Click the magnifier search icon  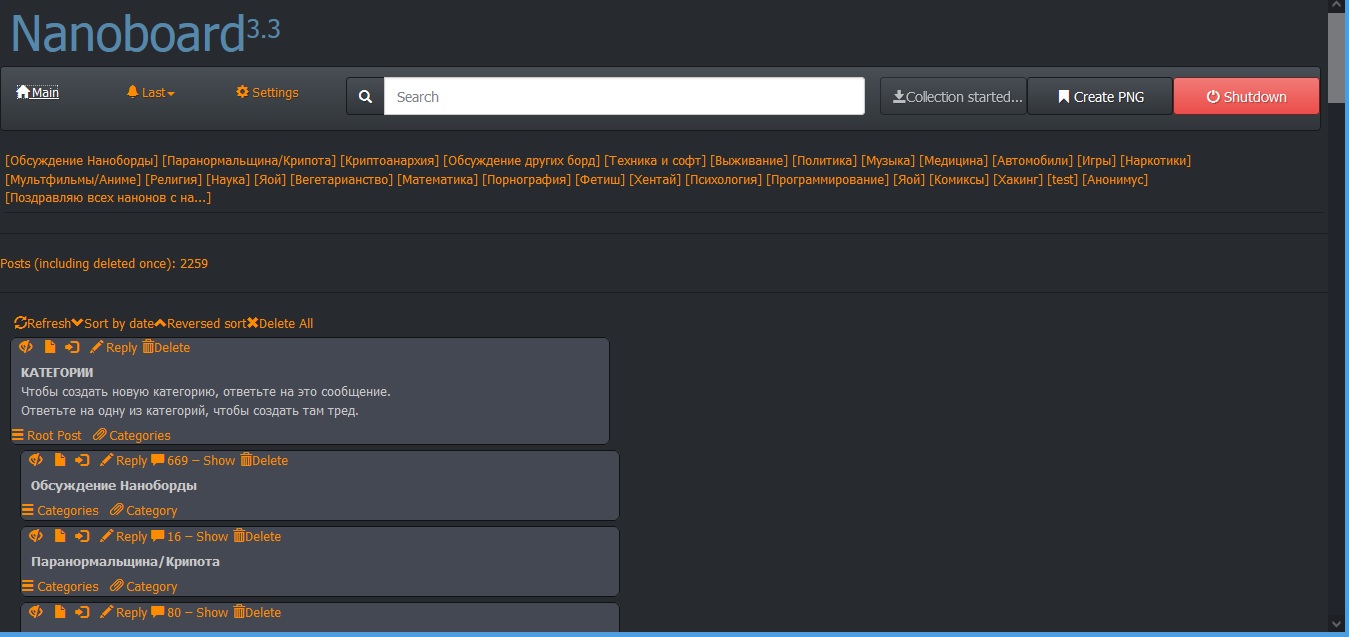[365, 97]
